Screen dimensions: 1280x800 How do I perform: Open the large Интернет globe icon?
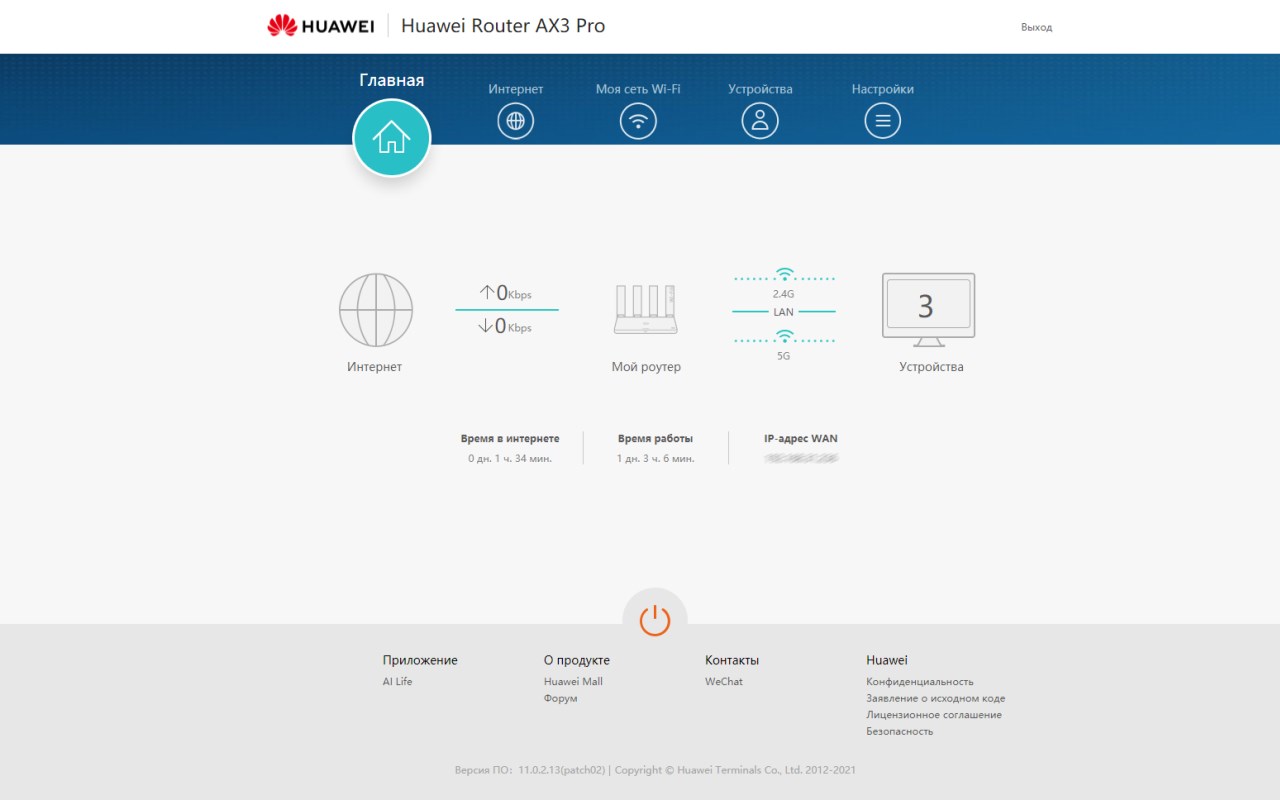376,310
